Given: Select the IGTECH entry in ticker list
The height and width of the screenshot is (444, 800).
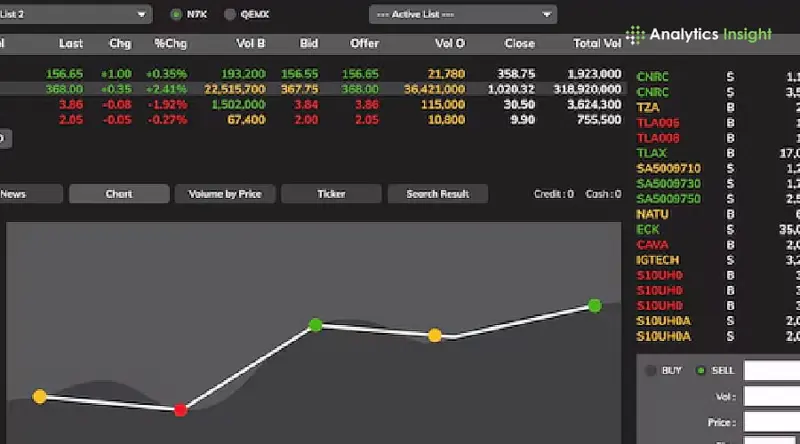Looking at the screenshot, I should pos(658,259).
